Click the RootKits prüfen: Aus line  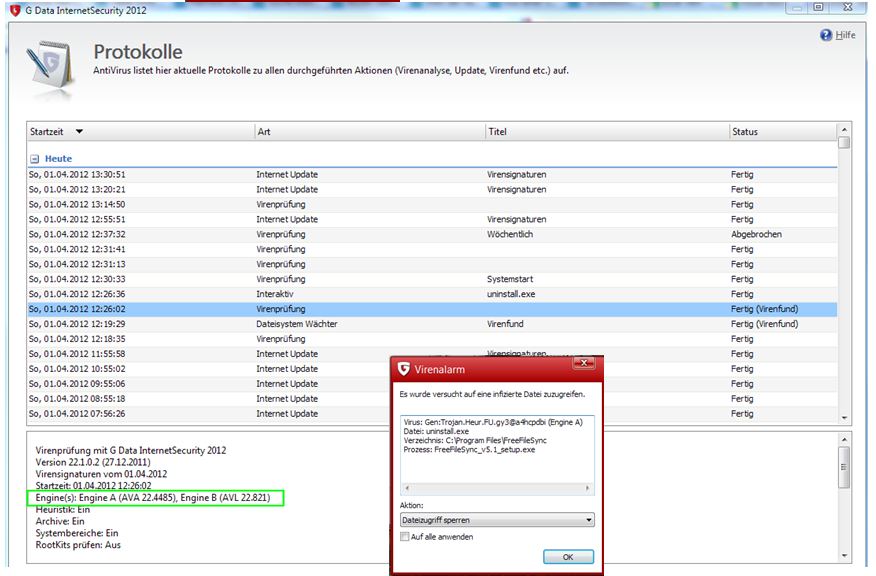(x=78, y=545)
